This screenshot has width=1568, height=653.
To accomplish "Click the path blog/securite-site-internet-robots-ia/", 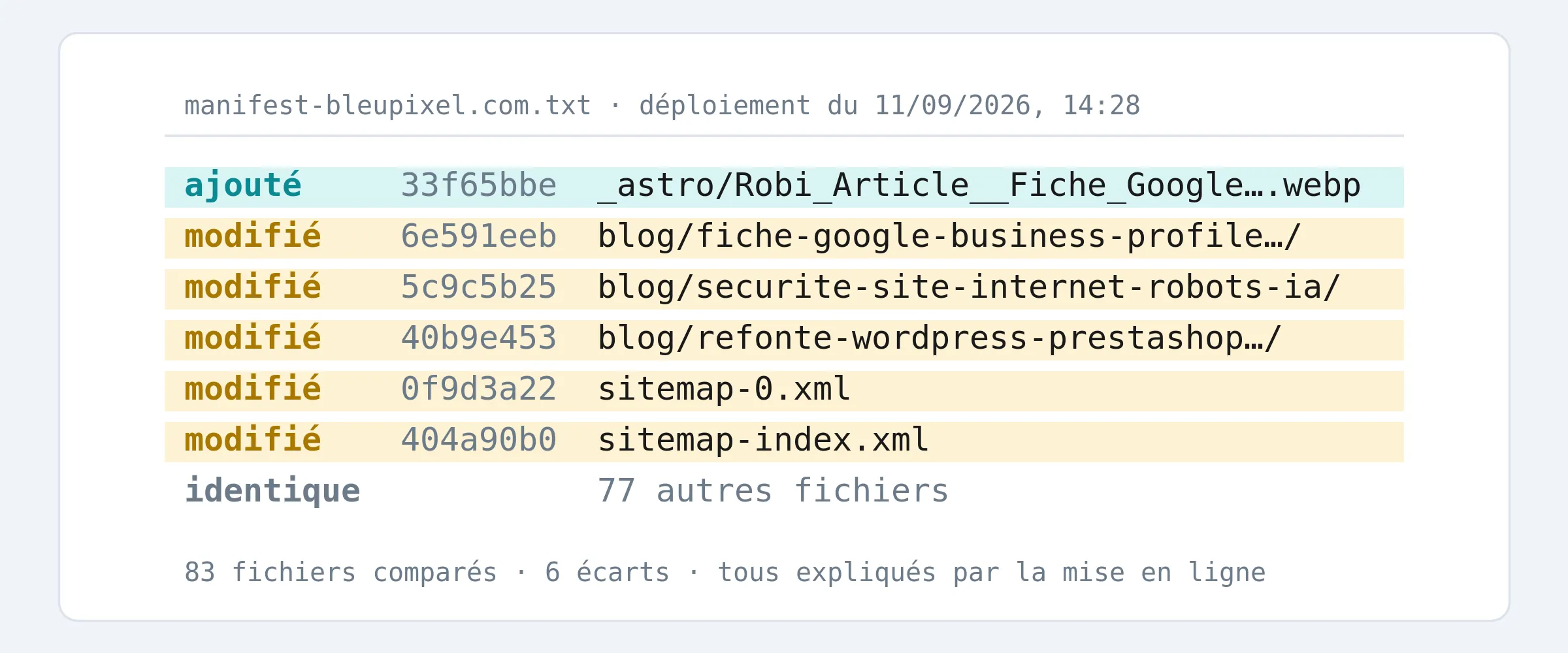I will (x=970, y=287).
